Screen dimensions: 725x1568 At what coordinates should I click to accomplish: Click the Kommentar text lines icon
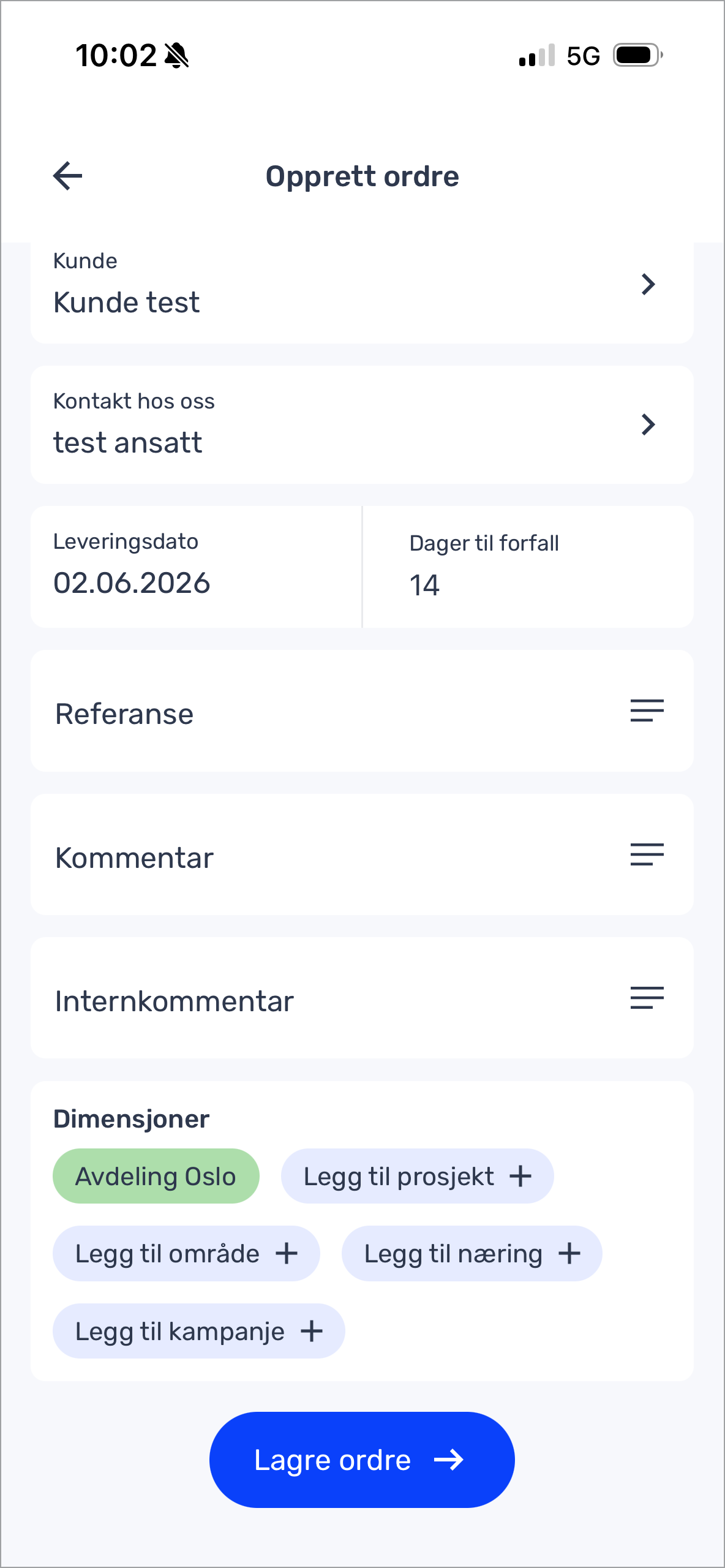pos(647,854)
